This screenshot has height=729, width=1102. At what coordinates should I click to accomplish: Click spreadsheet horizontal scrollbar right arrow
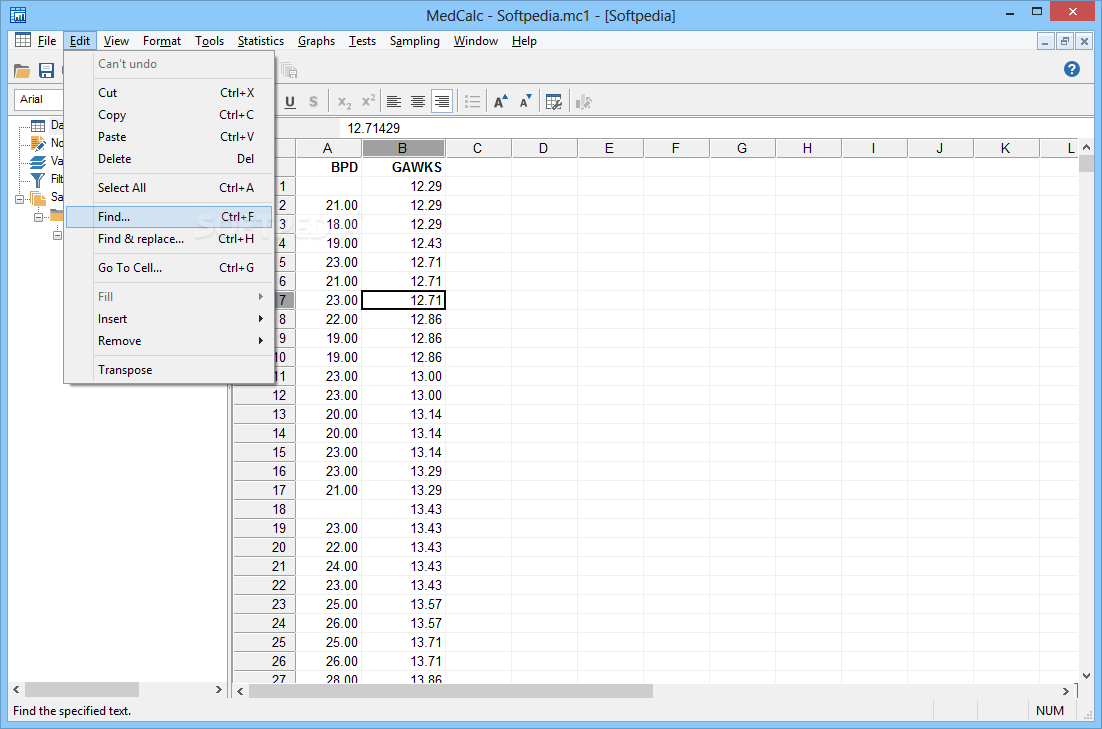click(x=1066, y=691)
